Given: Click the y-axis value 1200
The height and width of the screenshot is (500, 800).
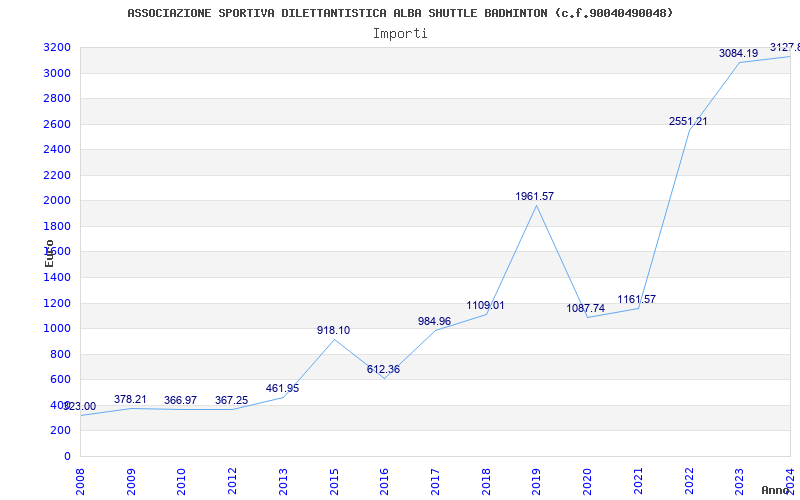Looking at the screenshot, I should (57, 303).
